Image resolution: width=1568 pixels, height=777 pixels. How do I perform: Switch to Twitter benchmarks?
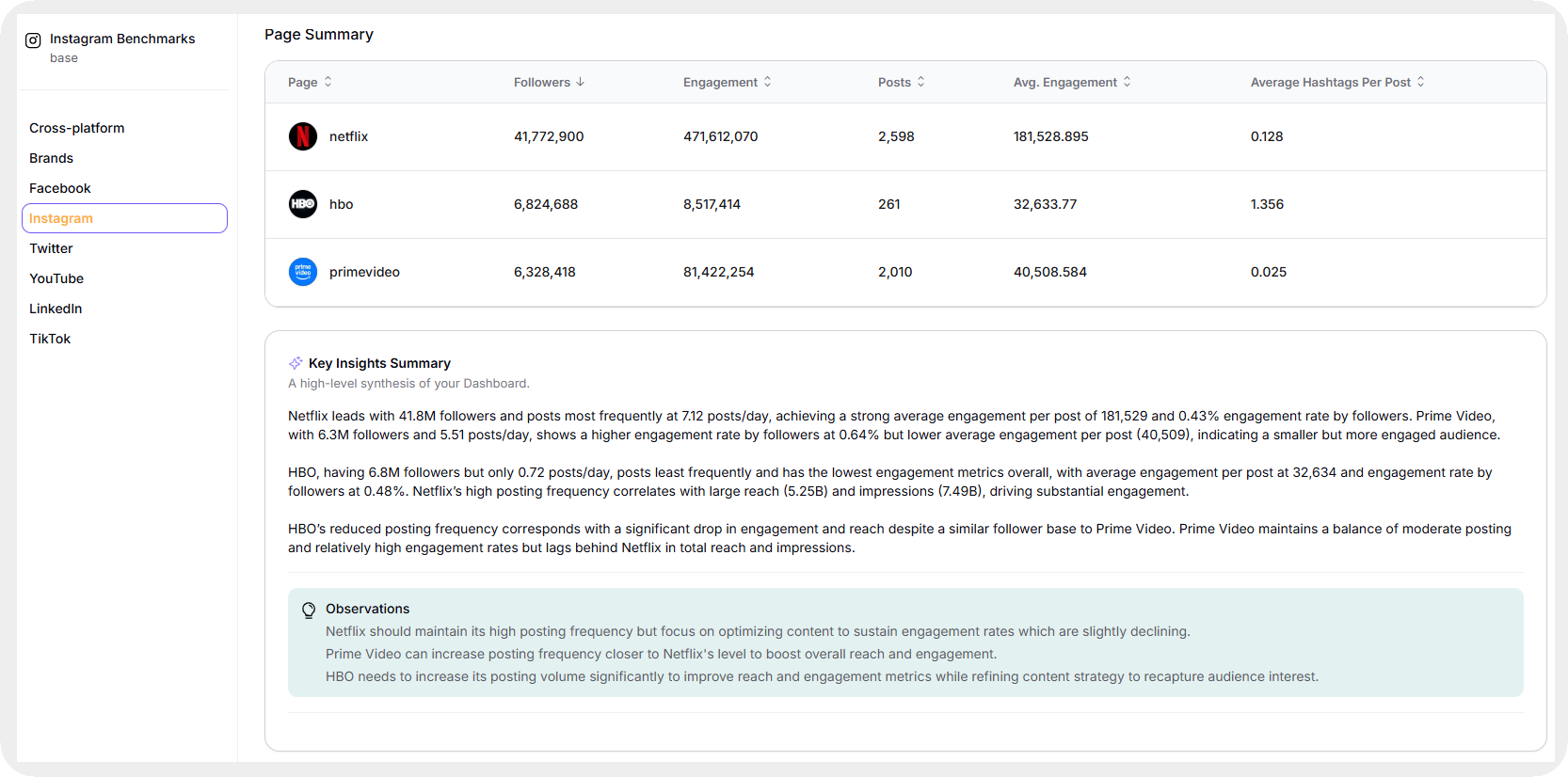click(124, 248)
